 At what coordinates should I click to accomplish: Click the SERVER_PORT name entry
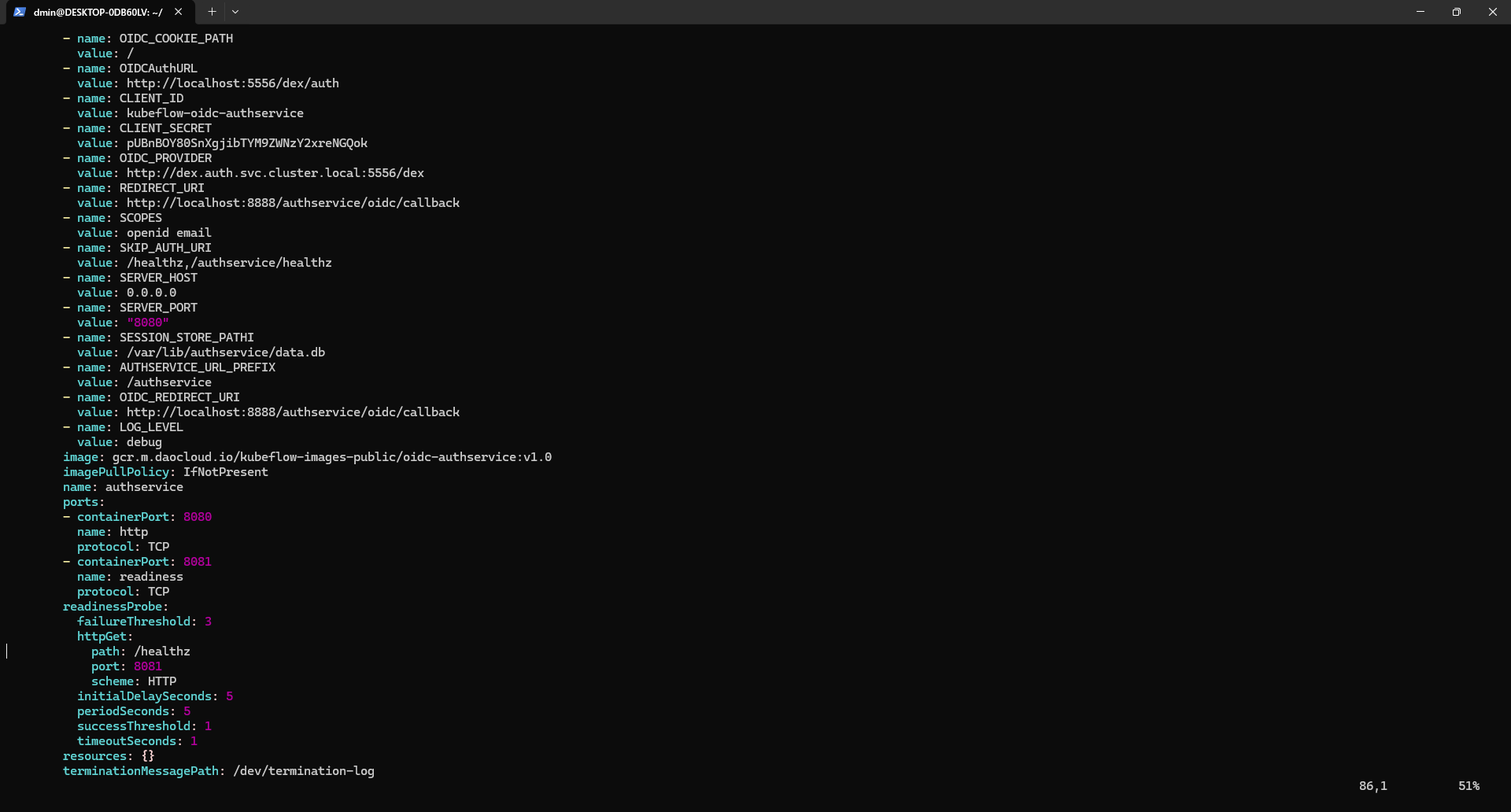pos(158,308)
